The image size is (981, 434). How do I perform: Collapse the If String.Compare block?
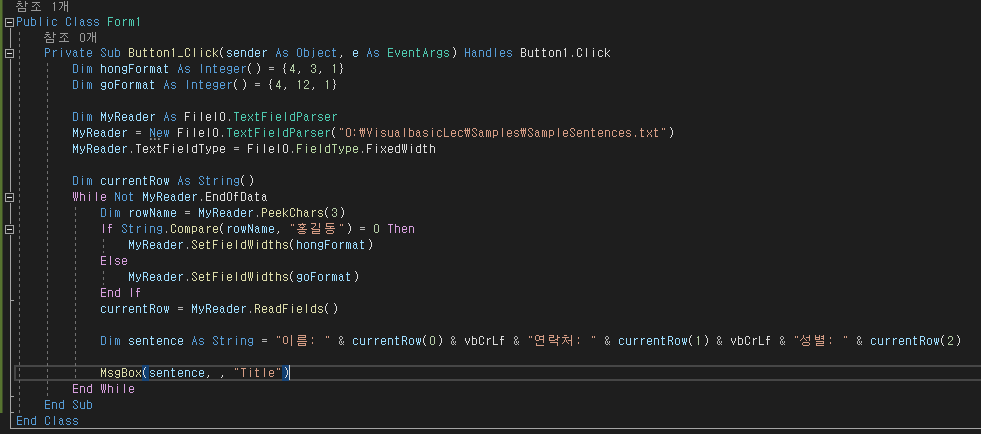pyautogui.click(x=9, y=230)
